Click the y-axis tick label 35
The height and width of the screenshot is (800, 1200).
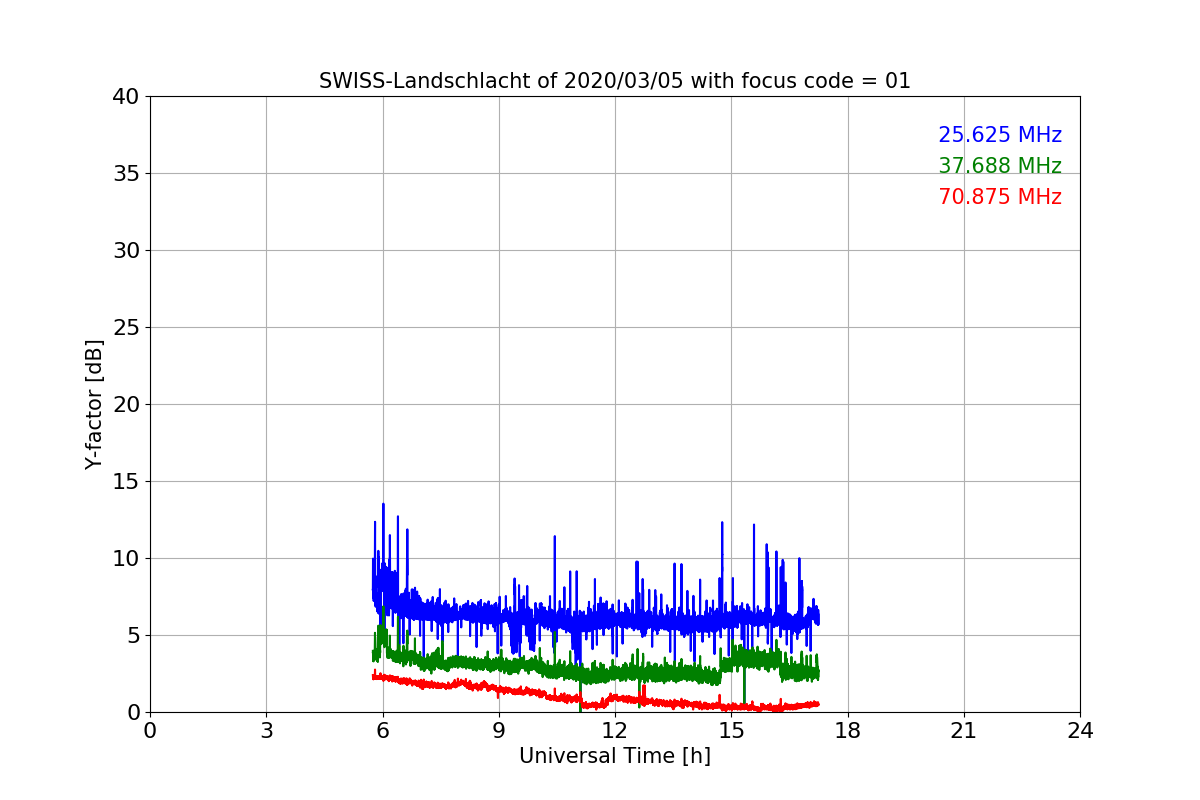coord(126,174)
